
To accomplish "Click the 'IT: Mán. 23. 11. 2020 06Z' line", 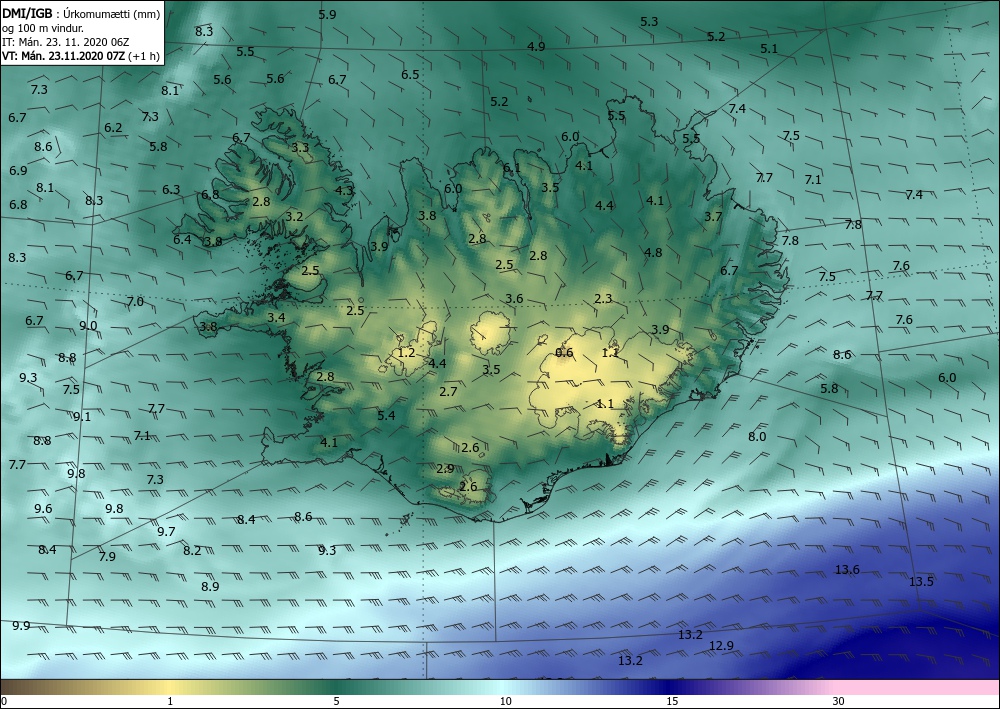I will point(66,42).
